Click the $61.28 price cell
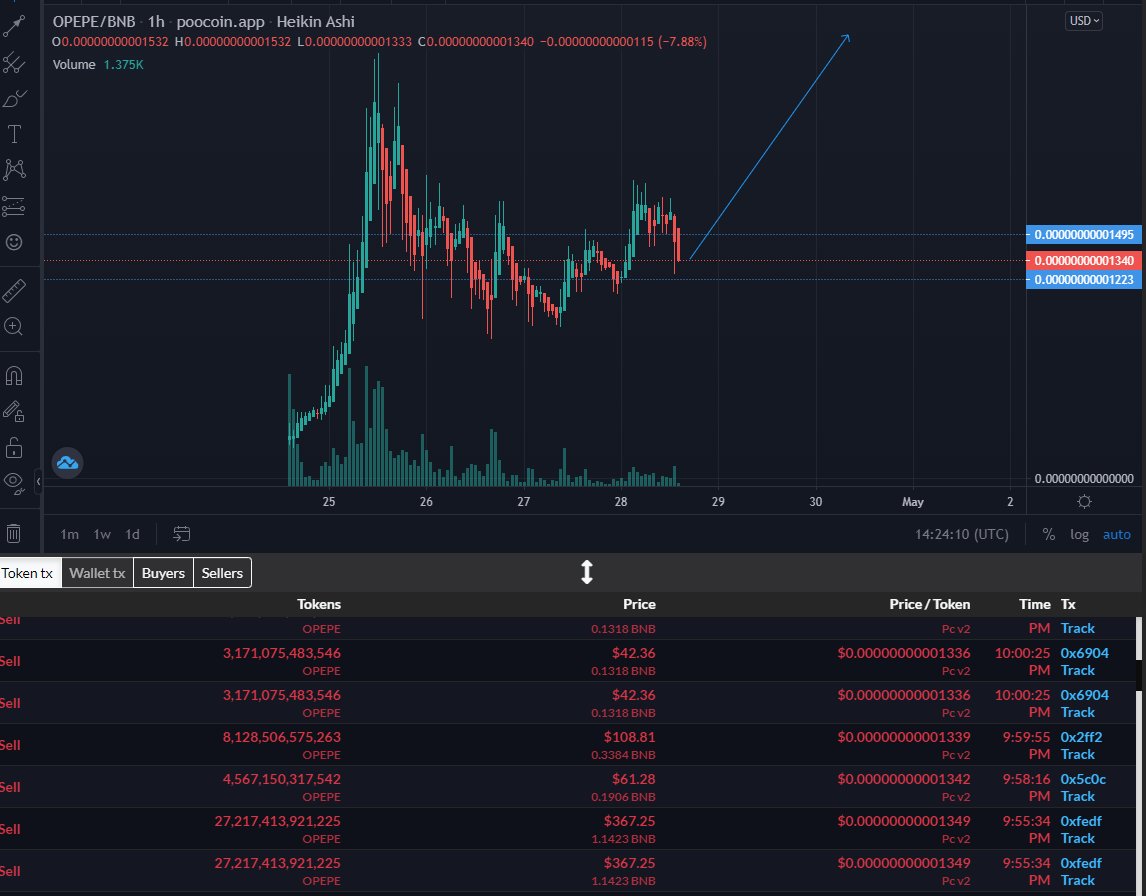Viewport: 1146px width, 896px height. coord(634,779)
